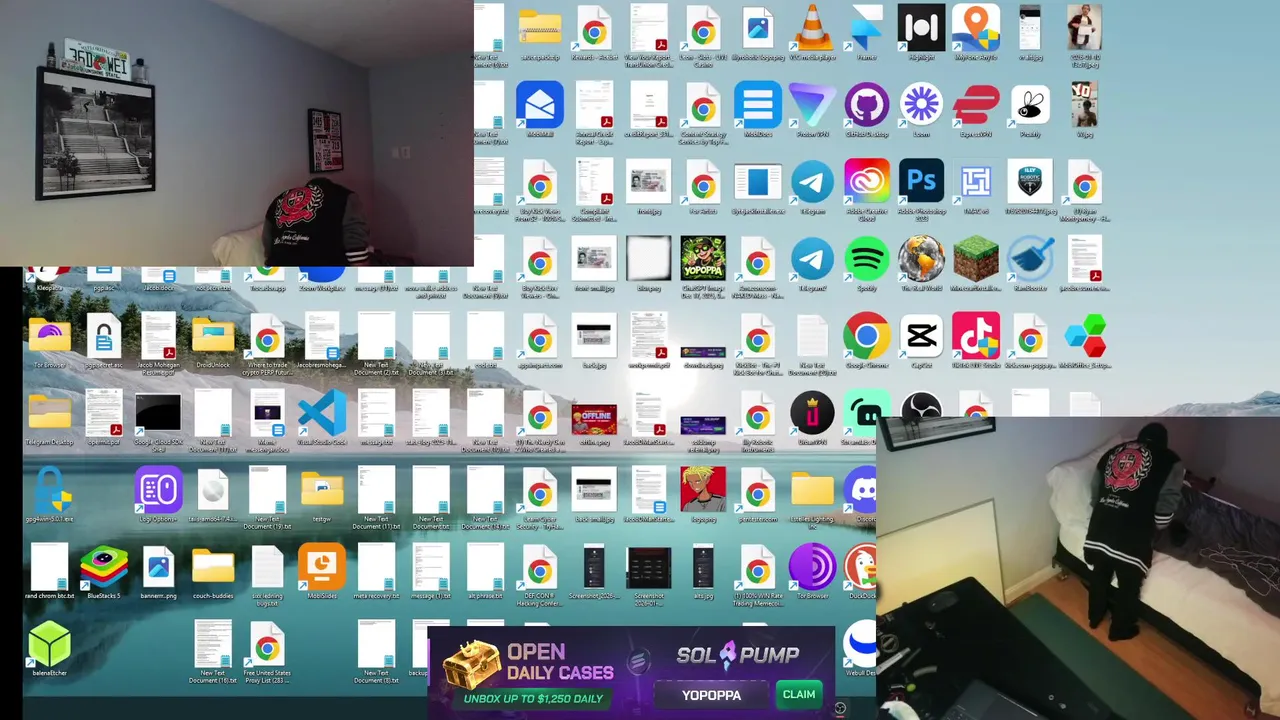Screen dimensions: 1280x720
Task: Open the VLC media player desktop shortcut
Action: 812,28
